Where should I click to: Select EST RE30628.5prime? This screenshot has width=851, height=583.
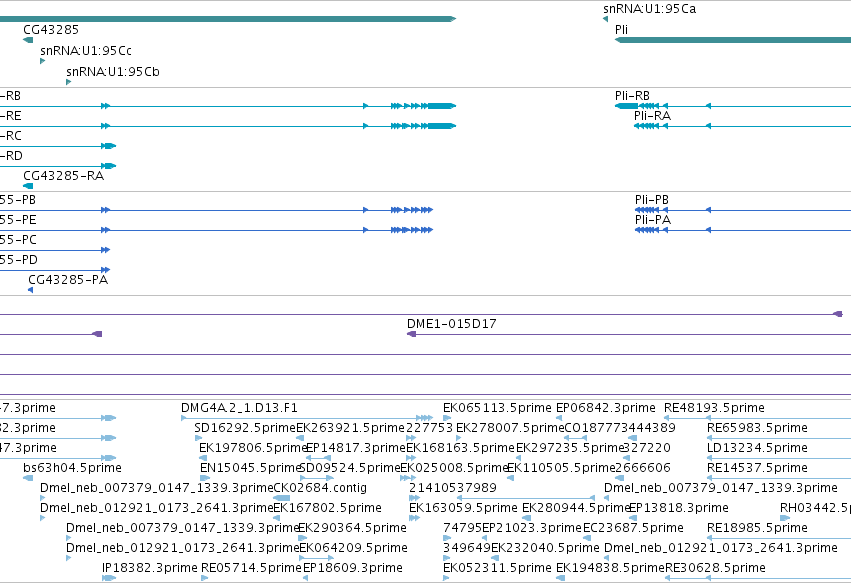[x=715, y=568]
